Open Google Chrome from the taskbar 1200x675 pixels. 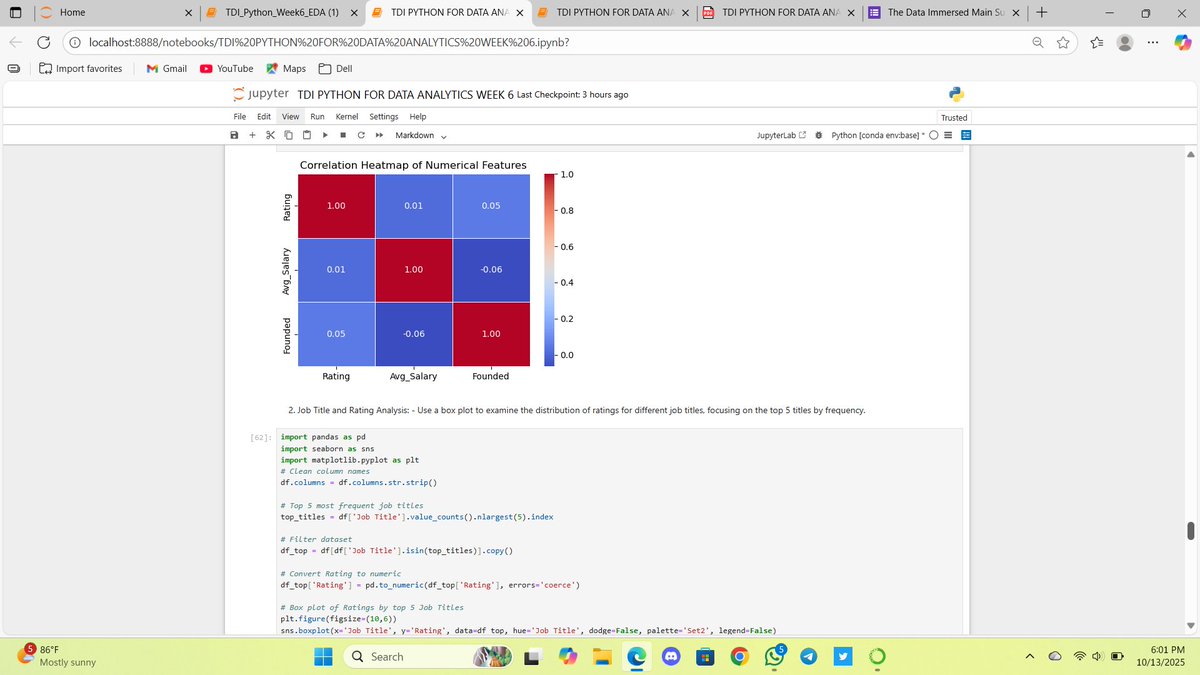[x=740, y=656]
